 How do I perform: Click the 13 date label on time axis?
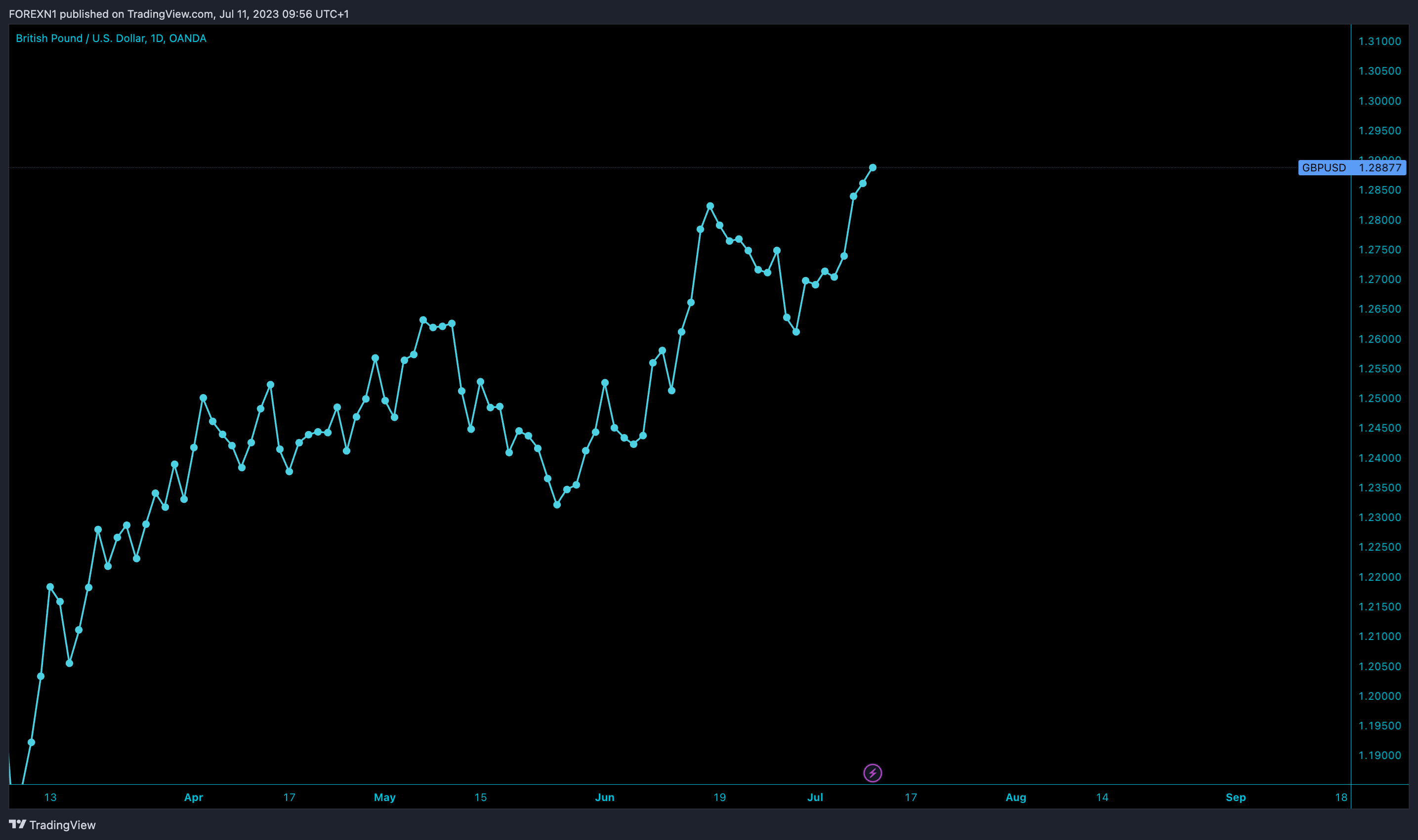click(x=50, y=797)
